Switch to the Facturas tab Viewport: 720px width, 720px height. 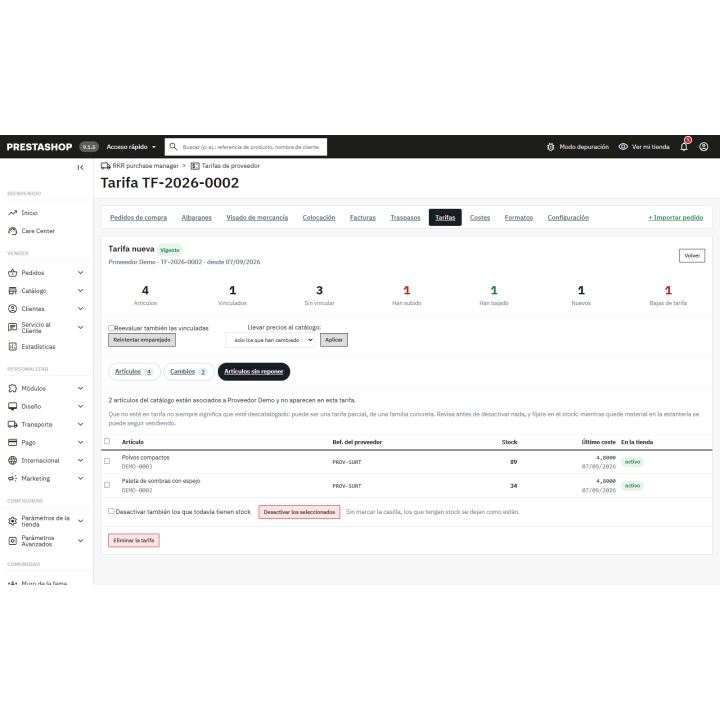(363, 218)
